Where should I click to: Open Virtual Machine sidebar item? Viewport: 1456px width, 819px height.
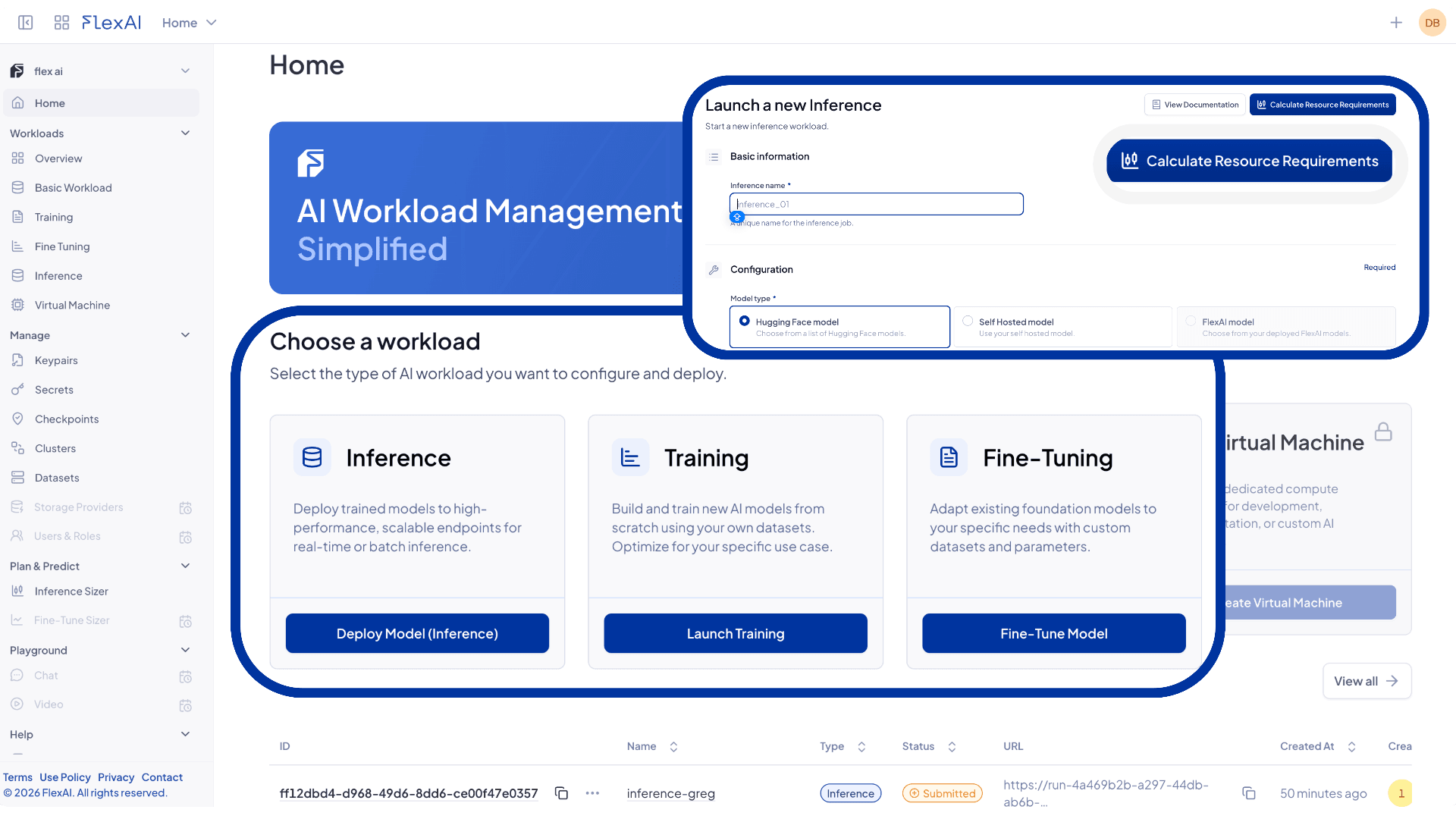(x=72, y=306)
